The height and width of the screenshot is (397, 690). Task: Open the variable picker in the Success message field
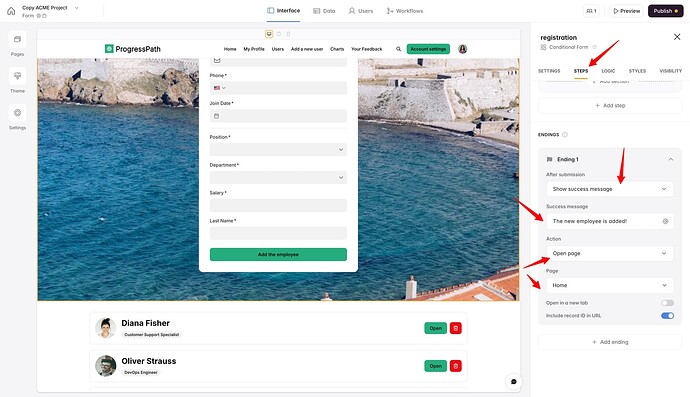pos(665,221)
